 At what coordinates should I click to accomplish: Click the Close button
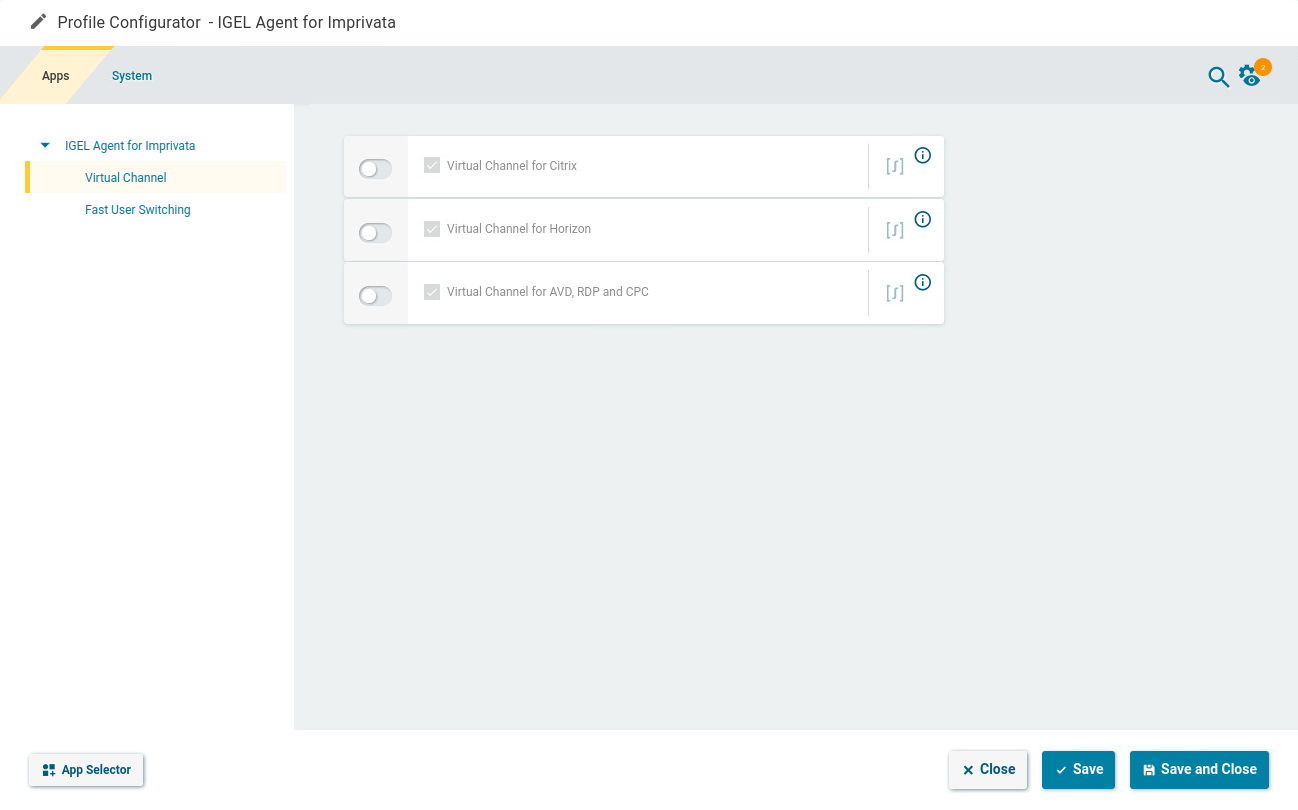(988, 770)
